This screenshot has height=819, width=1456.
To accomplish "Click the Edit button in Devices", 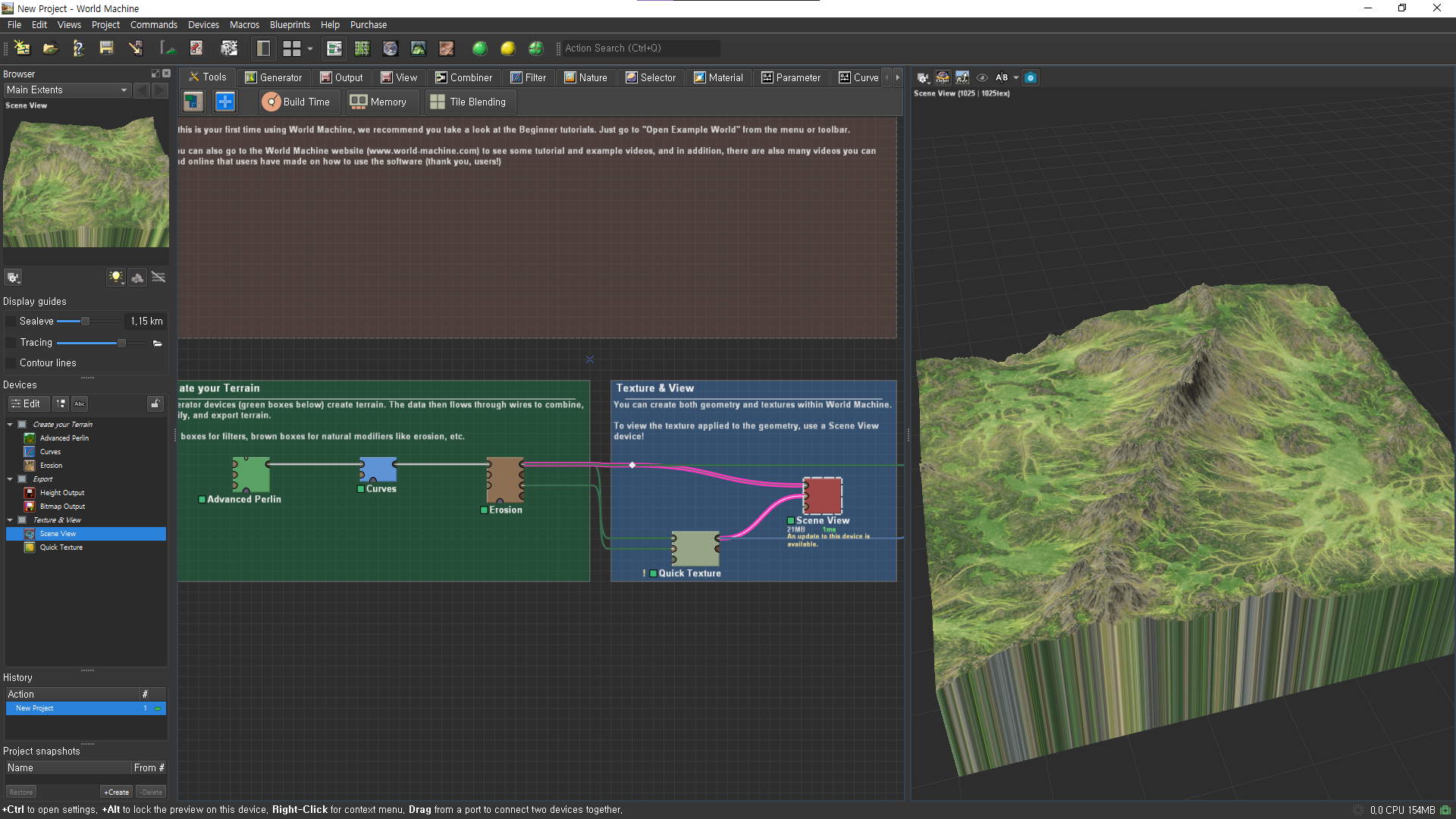I will click(27, 403).
